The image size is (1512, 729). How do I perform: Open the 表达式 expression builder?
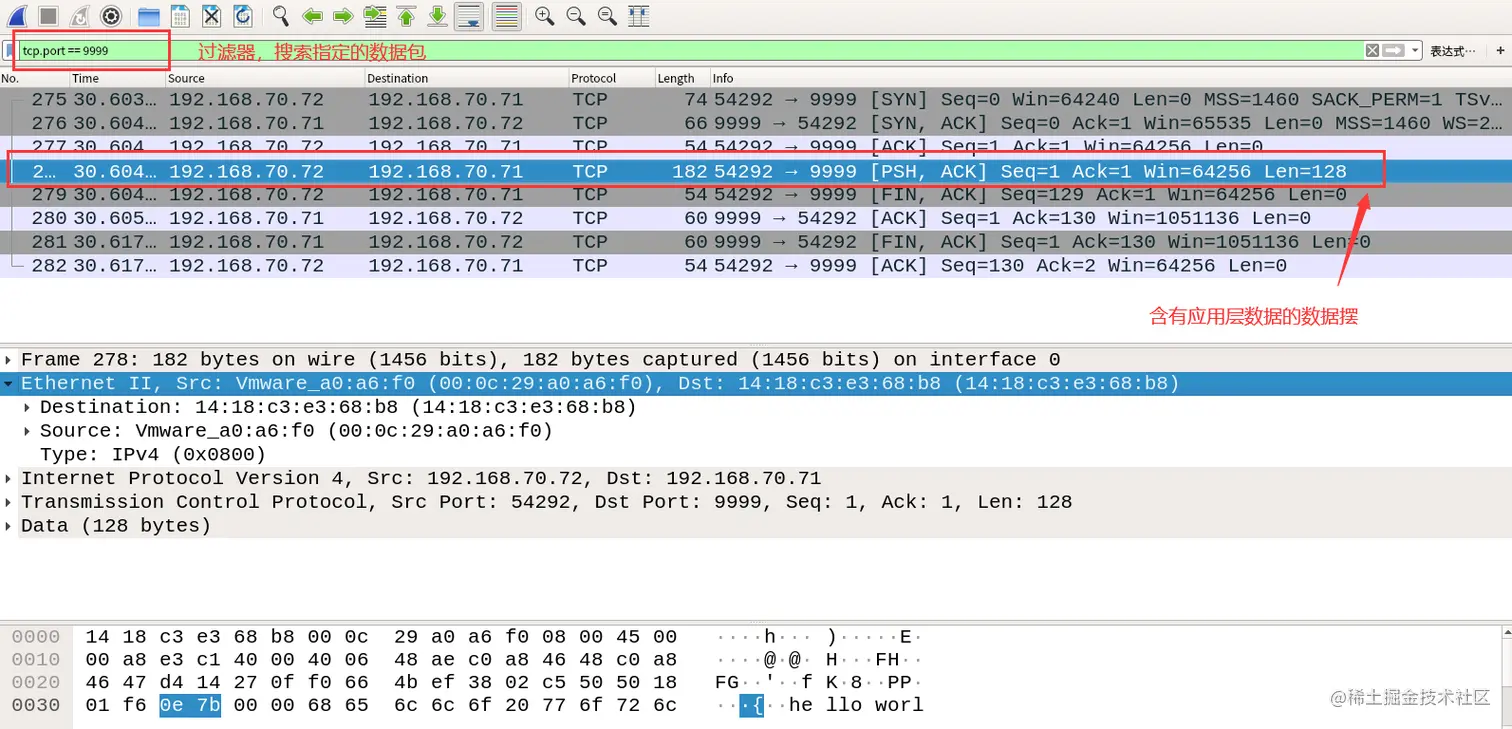pos(1453,50)
